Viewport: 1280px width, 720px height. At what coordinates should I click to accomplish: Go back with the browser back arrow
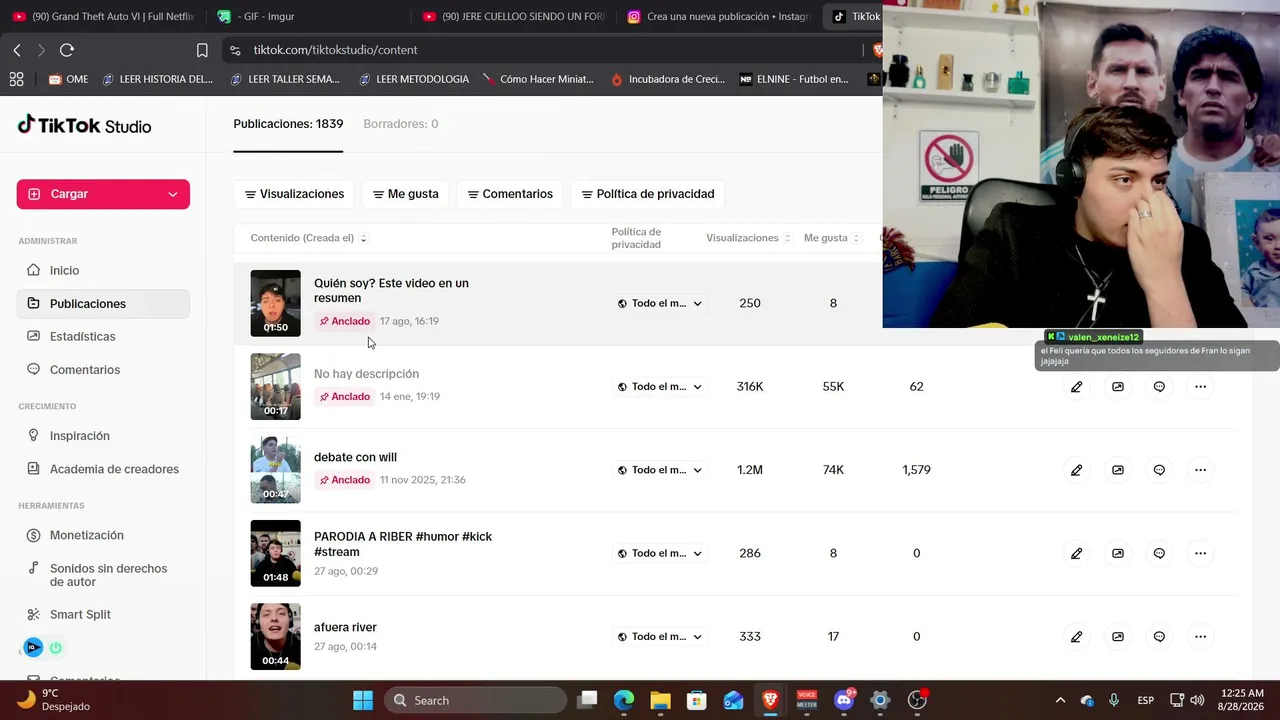pyautogui.click(x=17, y=50)
